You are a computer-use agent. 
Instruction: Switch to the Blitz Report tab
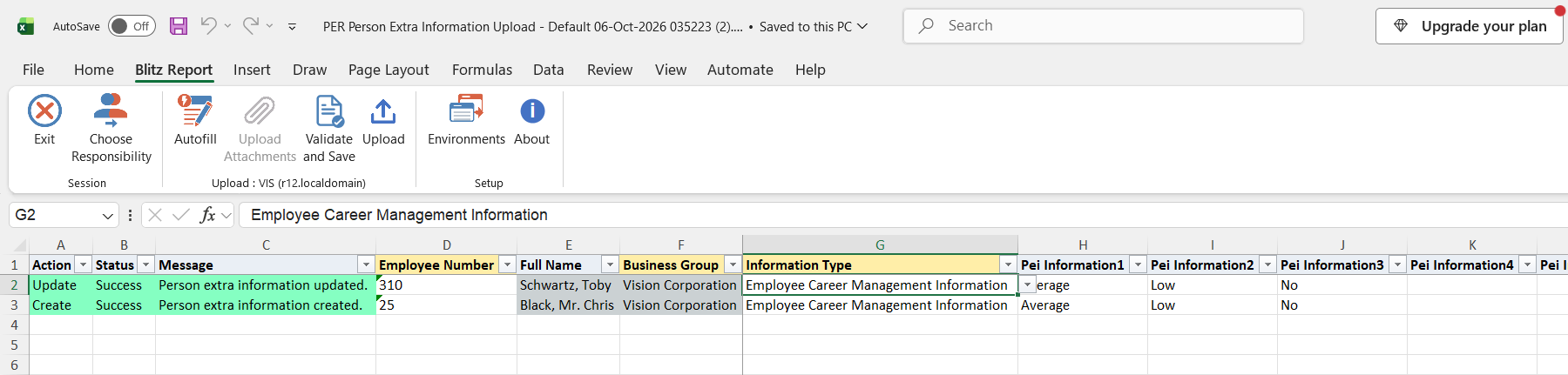[x=173, y=70]
